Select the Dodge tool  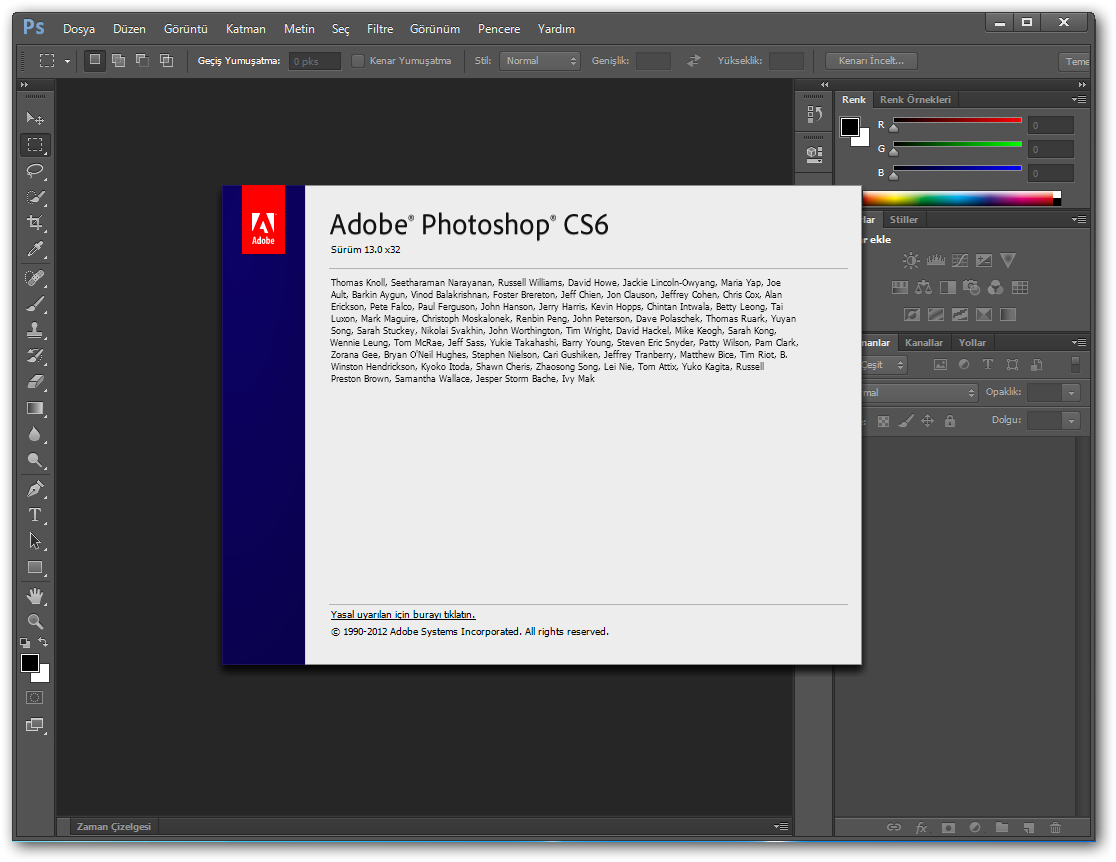click(35, 461)
